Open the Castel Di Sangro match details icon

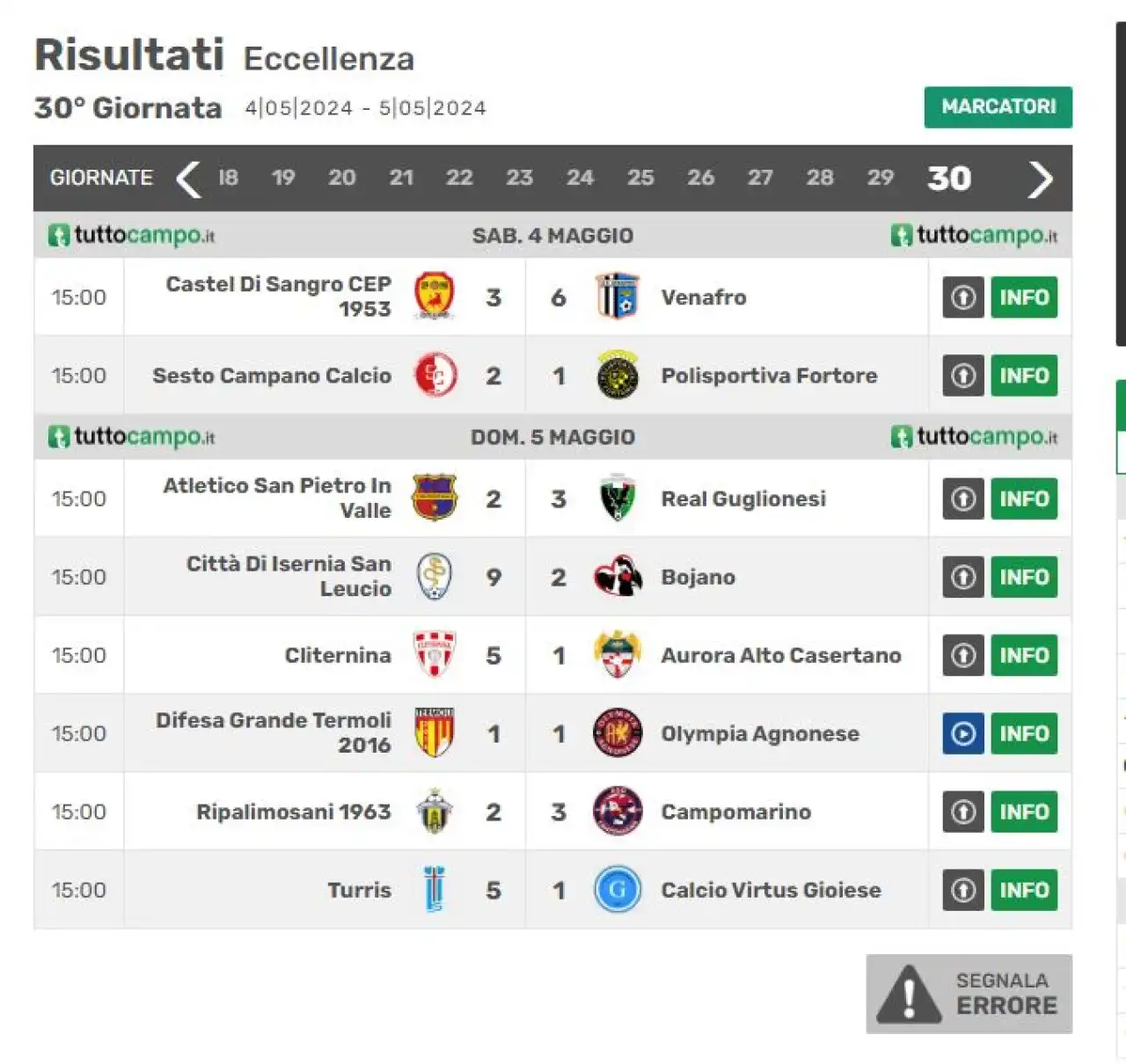pos(963,297)
